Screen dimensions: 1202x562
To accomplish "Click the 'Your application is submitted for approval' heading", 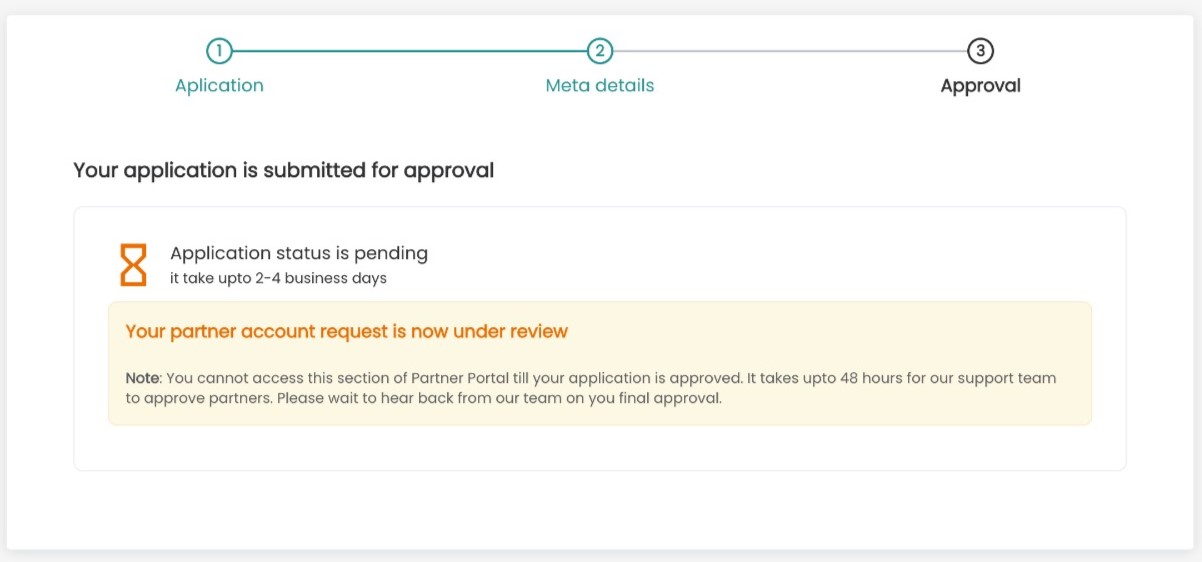I will click(x=284, y=170).
